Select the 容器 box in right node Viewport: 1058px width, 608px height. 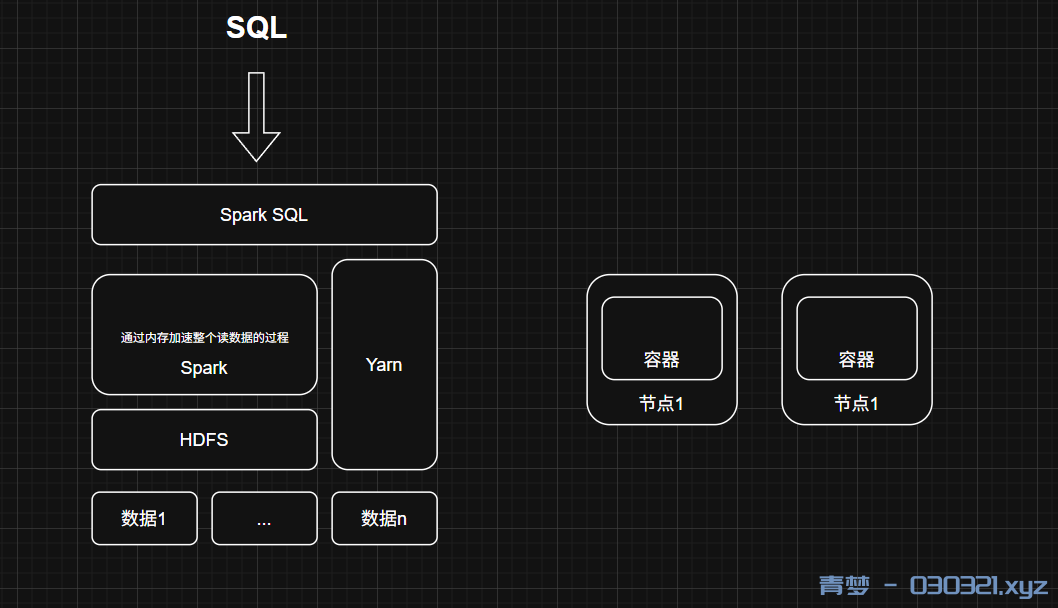pos(856,340)
